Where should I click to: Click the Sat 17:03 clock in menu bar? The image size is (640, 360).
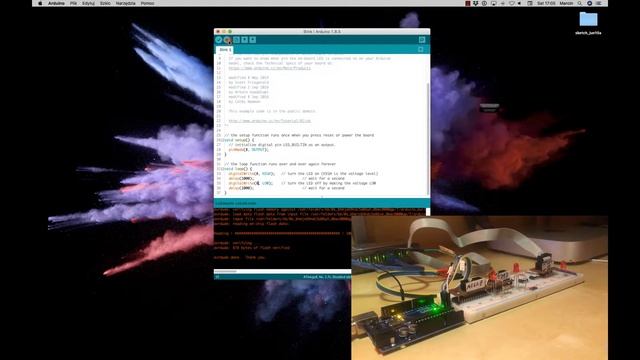click(x=546, y=3)
